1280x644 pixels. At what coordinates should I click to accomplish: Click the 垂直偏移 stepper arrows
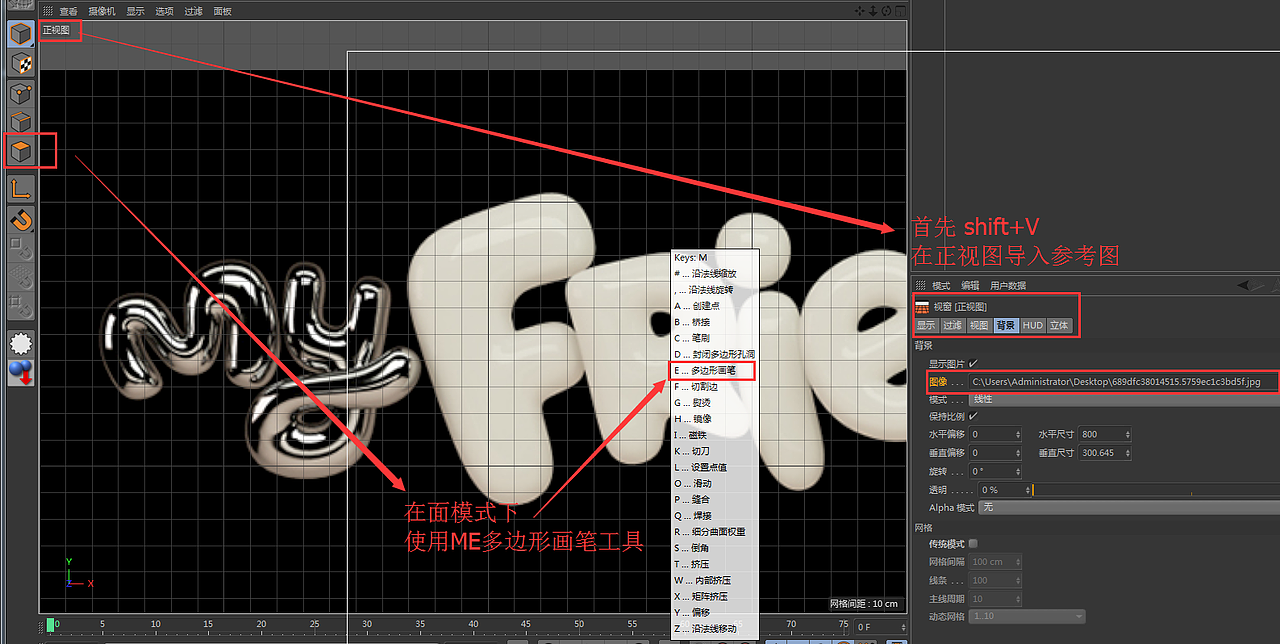tap(1018, 453)
